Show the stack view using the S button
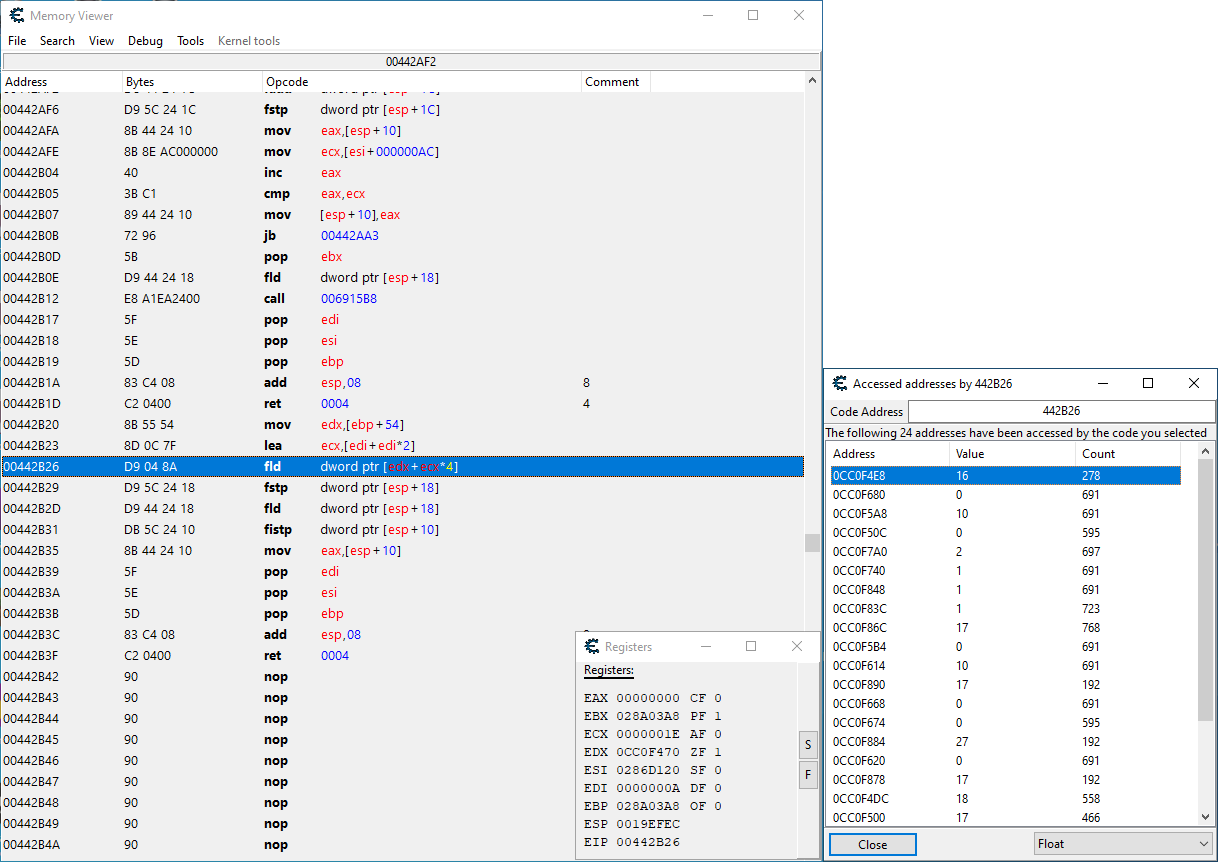The image size is (1218, 862). click(808, 744)
